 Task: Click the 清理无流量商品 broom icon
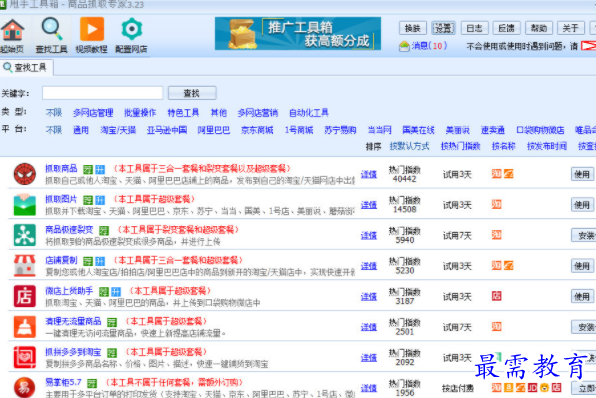[25, 327]
